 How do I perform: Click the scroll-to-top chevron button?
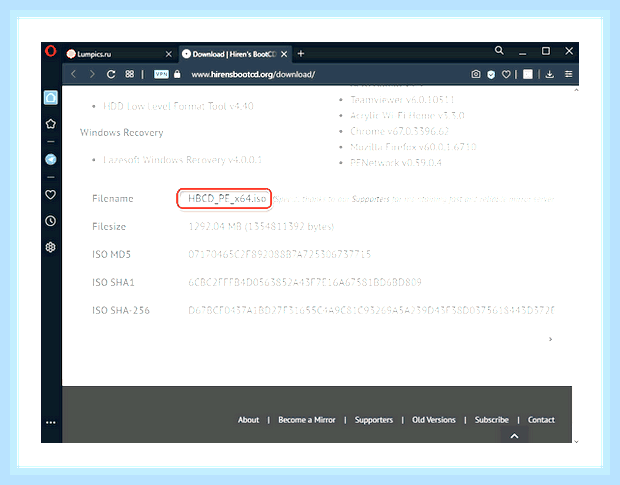click(514, 436)
